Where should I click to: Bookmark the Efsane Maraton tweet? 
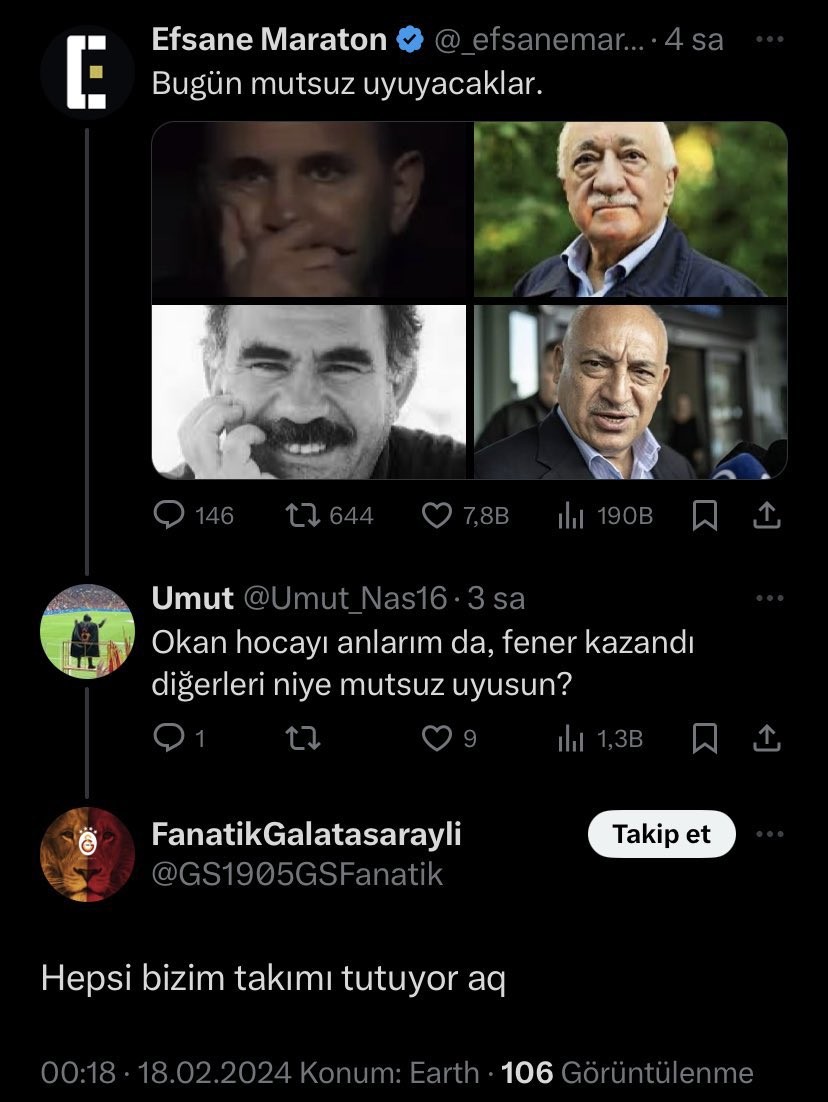[x=705, y=515]
